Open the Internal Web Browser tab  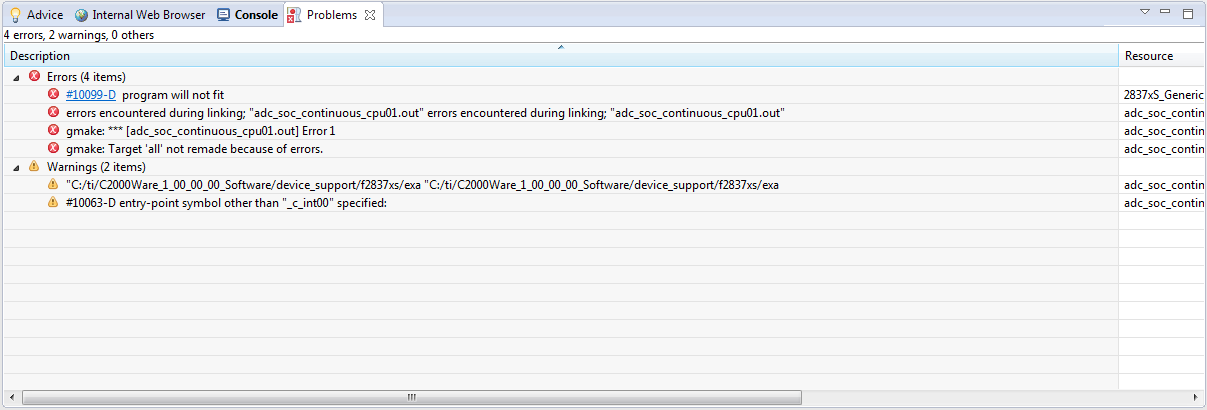click(139, 15)
